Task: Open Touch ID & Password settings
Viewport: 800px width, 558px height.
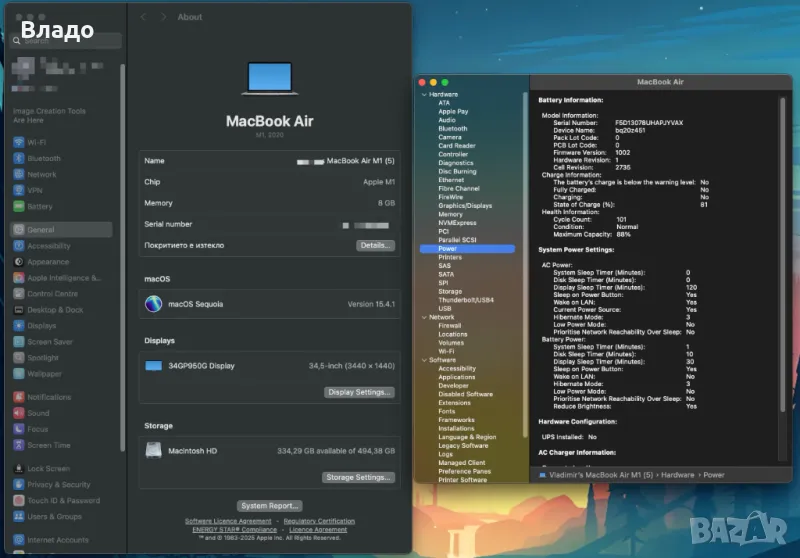Action: [19, 501]
